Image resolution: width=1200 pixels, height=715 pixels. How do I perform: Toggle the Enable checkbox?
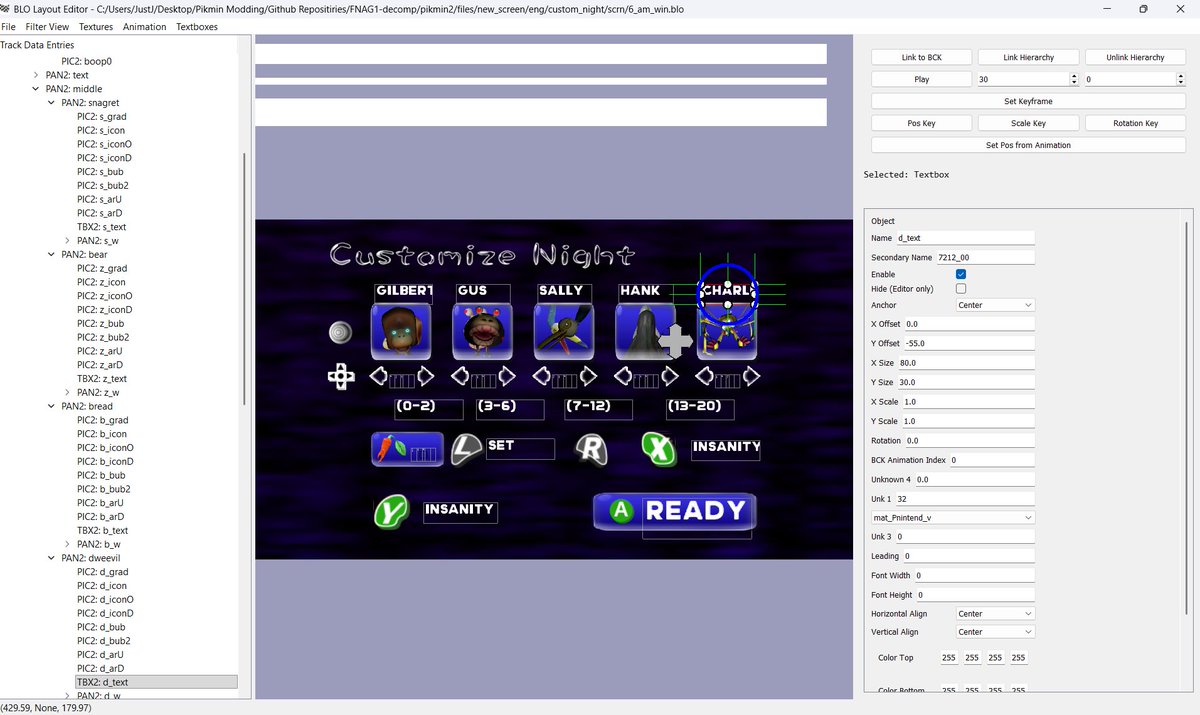coord(961,274)
